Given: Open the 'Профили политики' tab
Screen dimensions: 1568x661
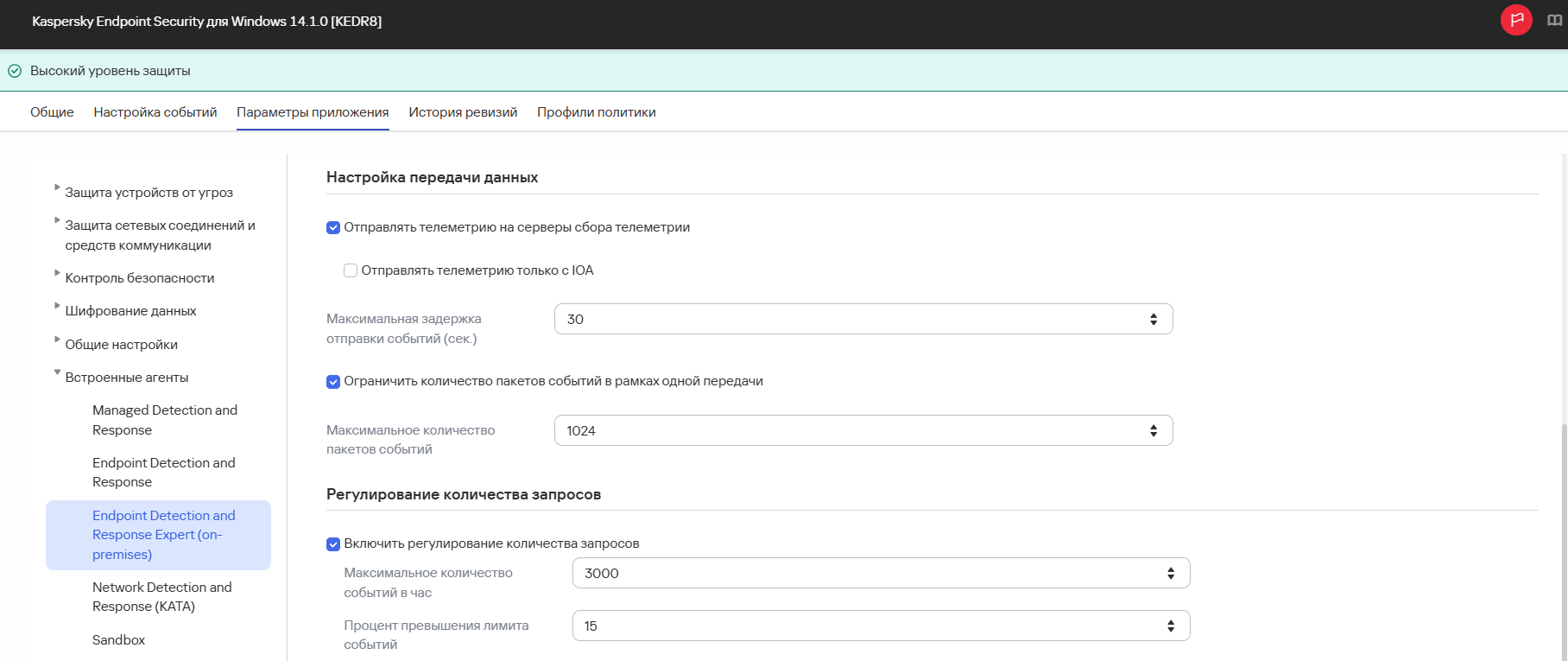Looking at the screenshot, I should pos(597,112).
